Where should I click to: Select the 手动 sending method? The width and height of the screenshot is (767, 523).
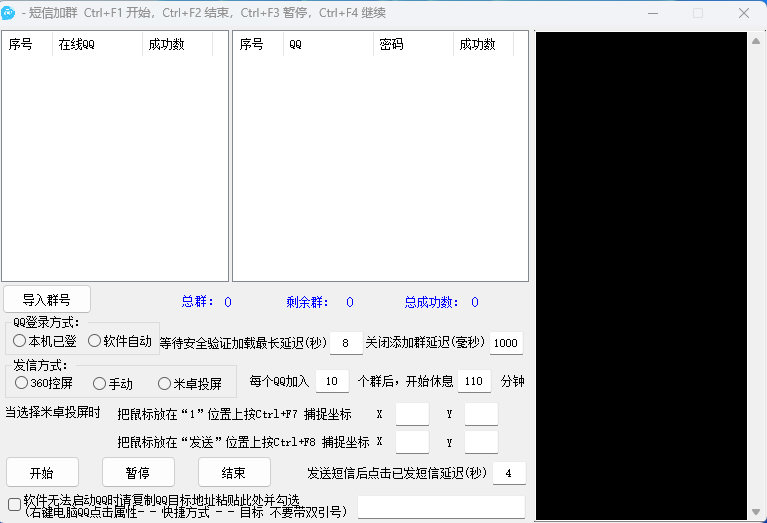pos(99,383)
